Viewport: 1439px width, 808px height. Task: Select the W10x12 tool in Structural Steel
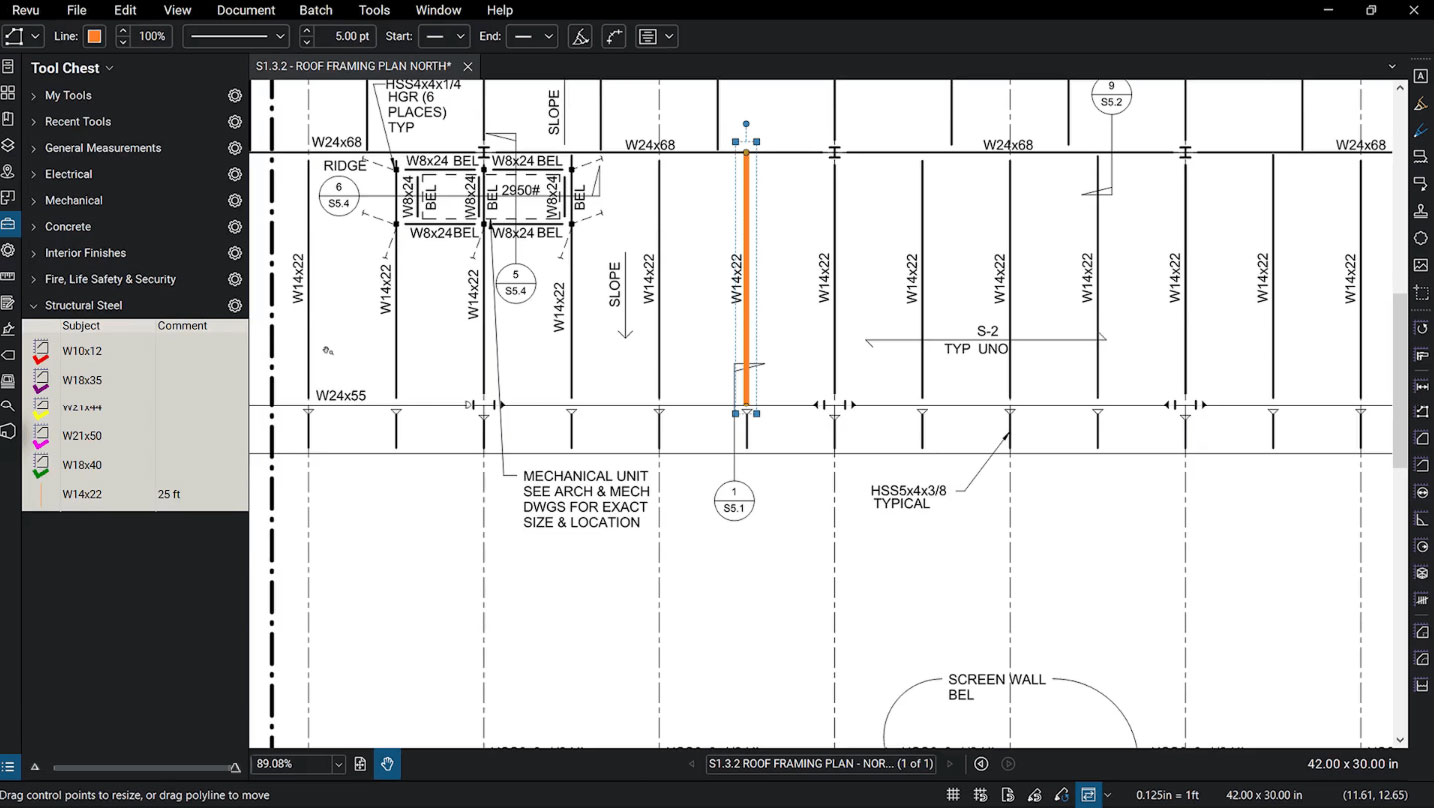tap(135, 351)
